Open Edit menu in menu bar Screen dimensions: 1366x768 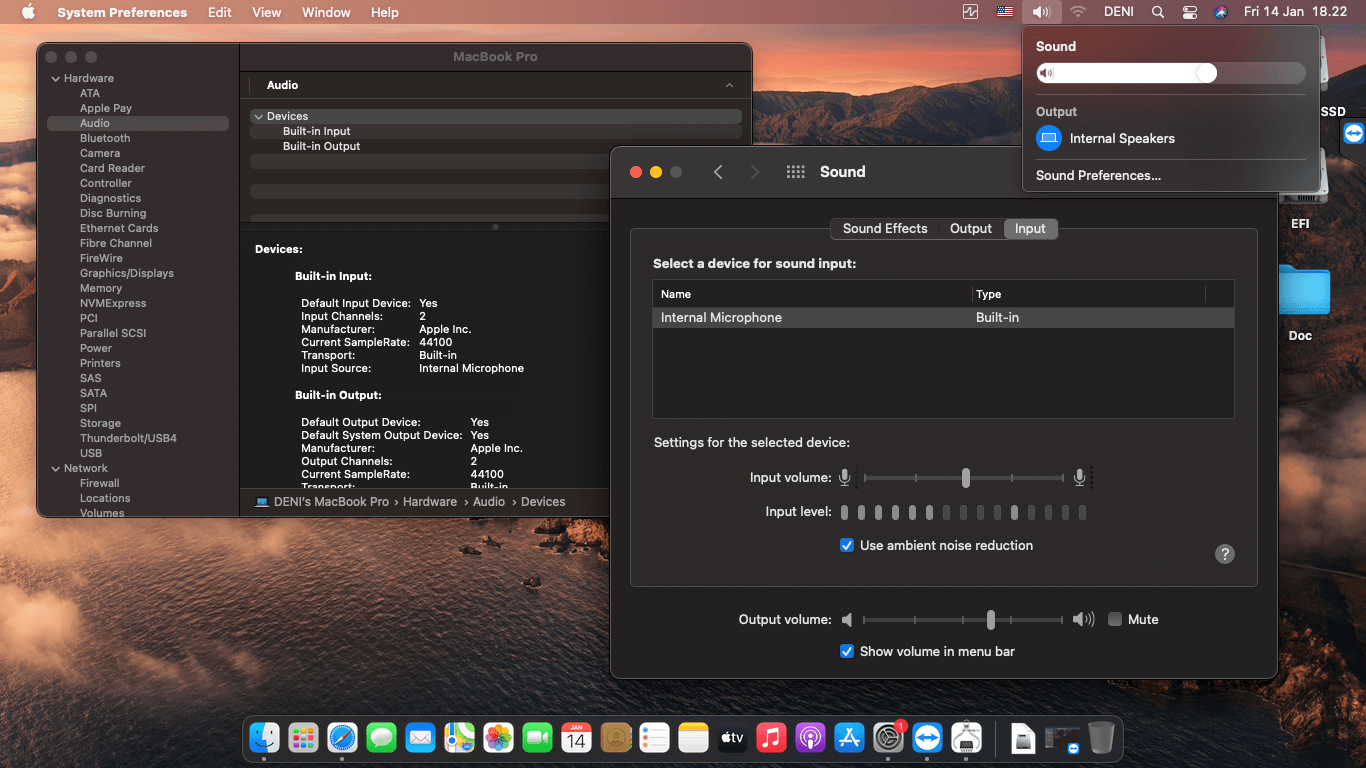tap(220, 12)
